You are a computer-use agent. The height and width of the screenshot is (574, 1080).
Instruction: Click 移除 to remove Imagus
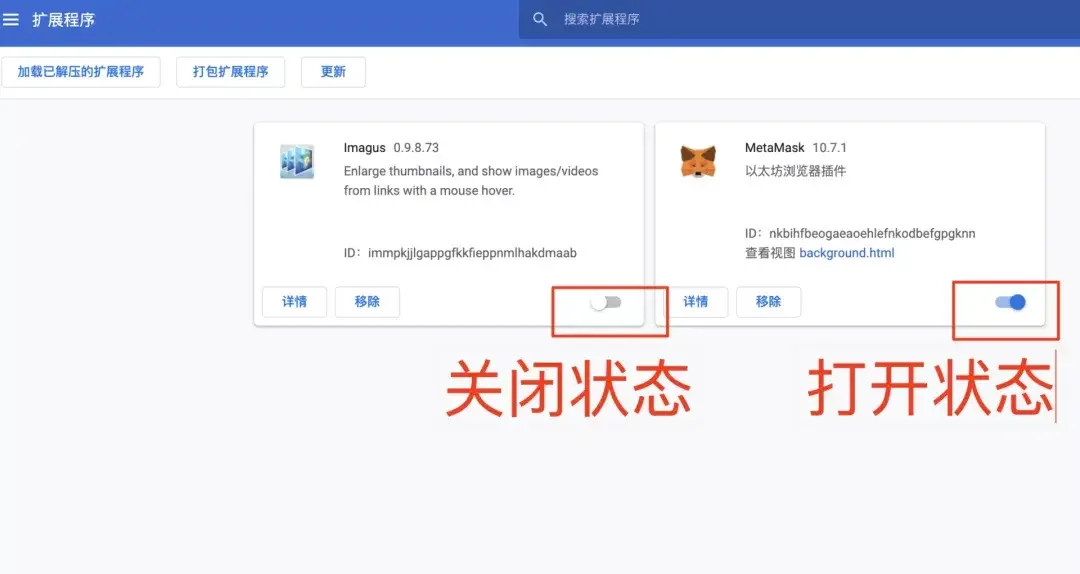pos(367,302)
